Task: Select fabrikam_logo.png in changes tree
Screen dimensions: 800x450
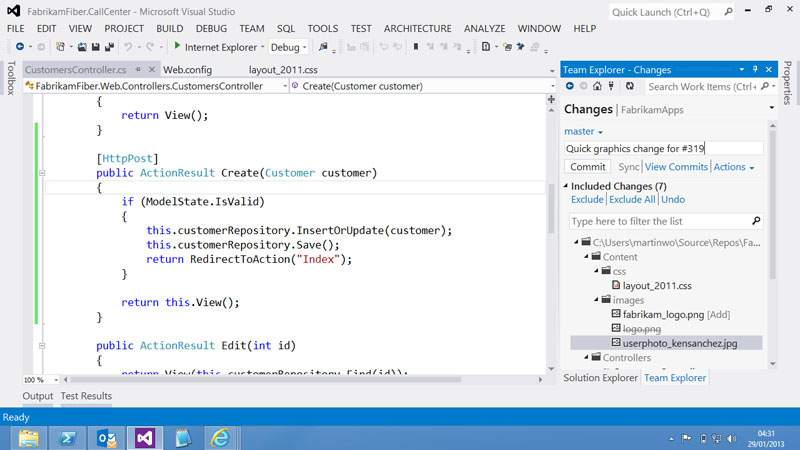Action: [x=663, y=314]
